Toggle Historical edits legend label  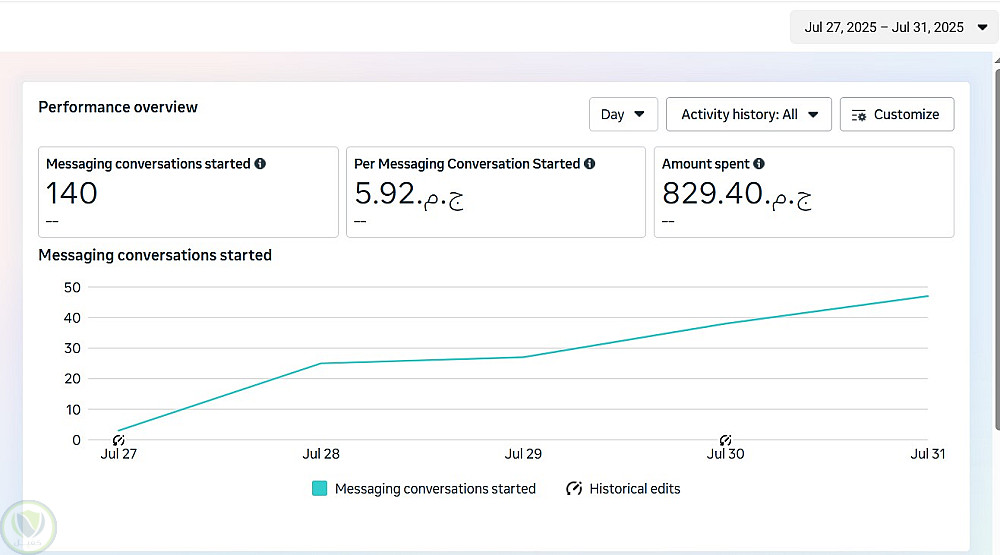tap(635, 489)
